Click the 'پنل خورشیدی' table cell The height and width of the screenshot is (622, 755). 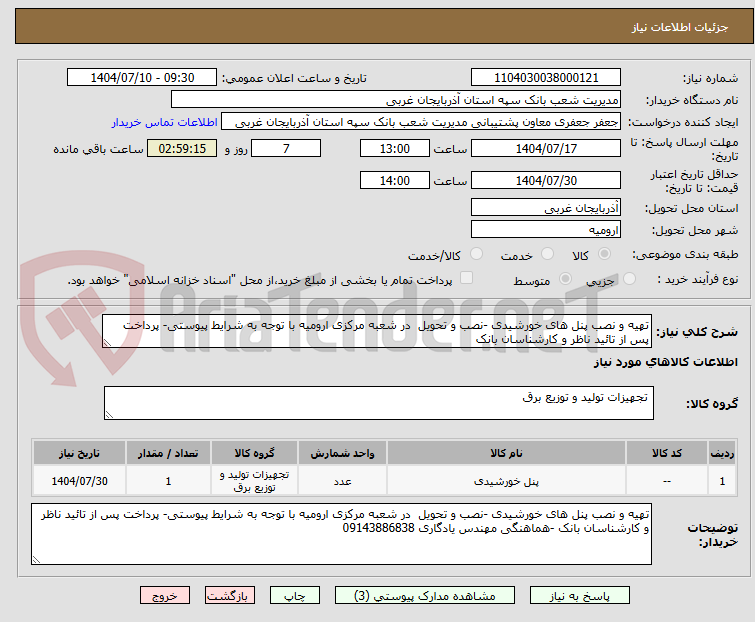[506, 481]
